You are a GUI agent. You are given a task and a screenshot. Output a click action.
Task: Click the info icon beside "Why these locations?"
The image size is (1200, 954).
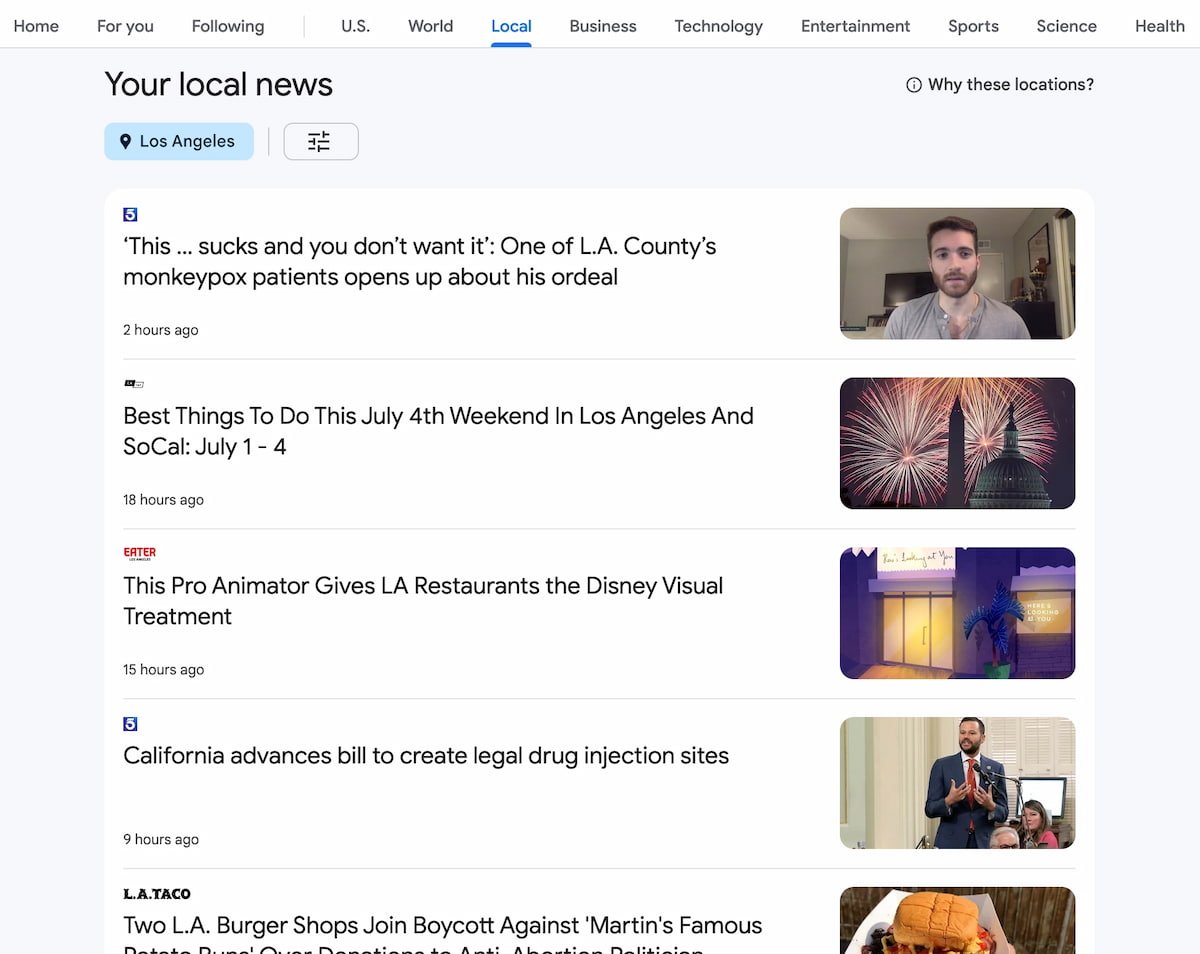(913, 85)
